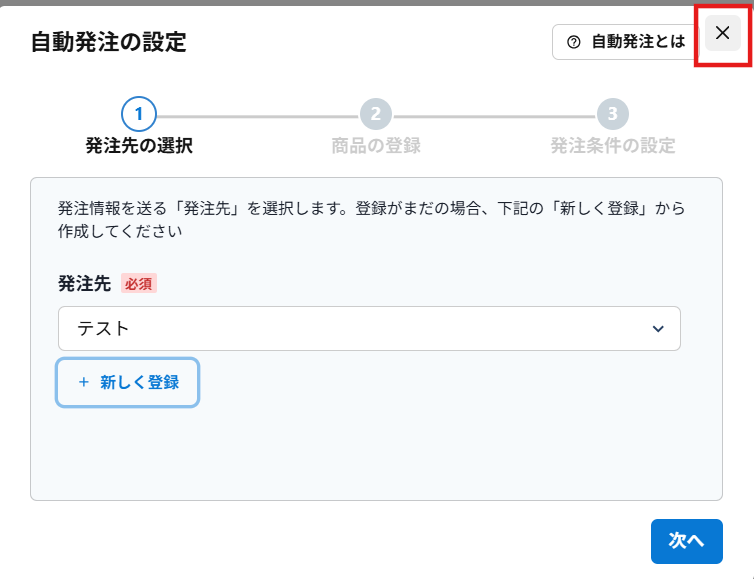Expand the dropdown using its chevron arrow
Screen dimensions: 754x579
[657, 329]
